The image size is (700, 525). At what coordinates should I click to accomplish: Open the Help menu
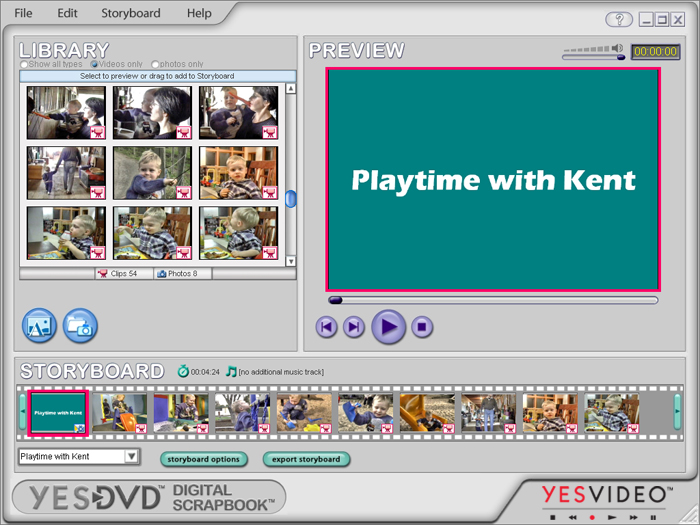coord(199,13)
